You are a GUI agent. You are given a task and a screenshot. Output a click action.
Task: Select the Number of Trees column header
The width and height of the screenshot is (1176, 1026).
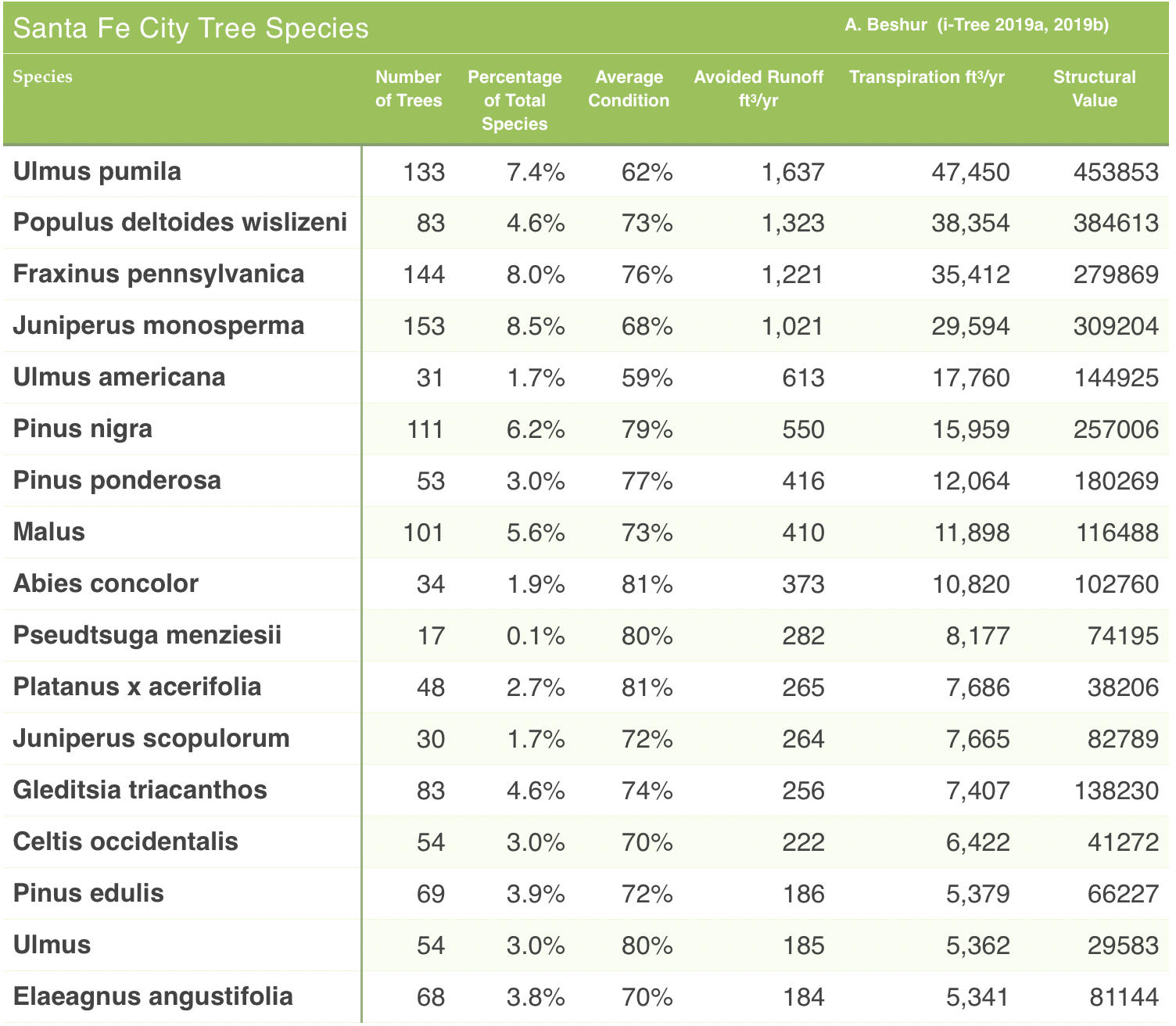pos(408,88)
